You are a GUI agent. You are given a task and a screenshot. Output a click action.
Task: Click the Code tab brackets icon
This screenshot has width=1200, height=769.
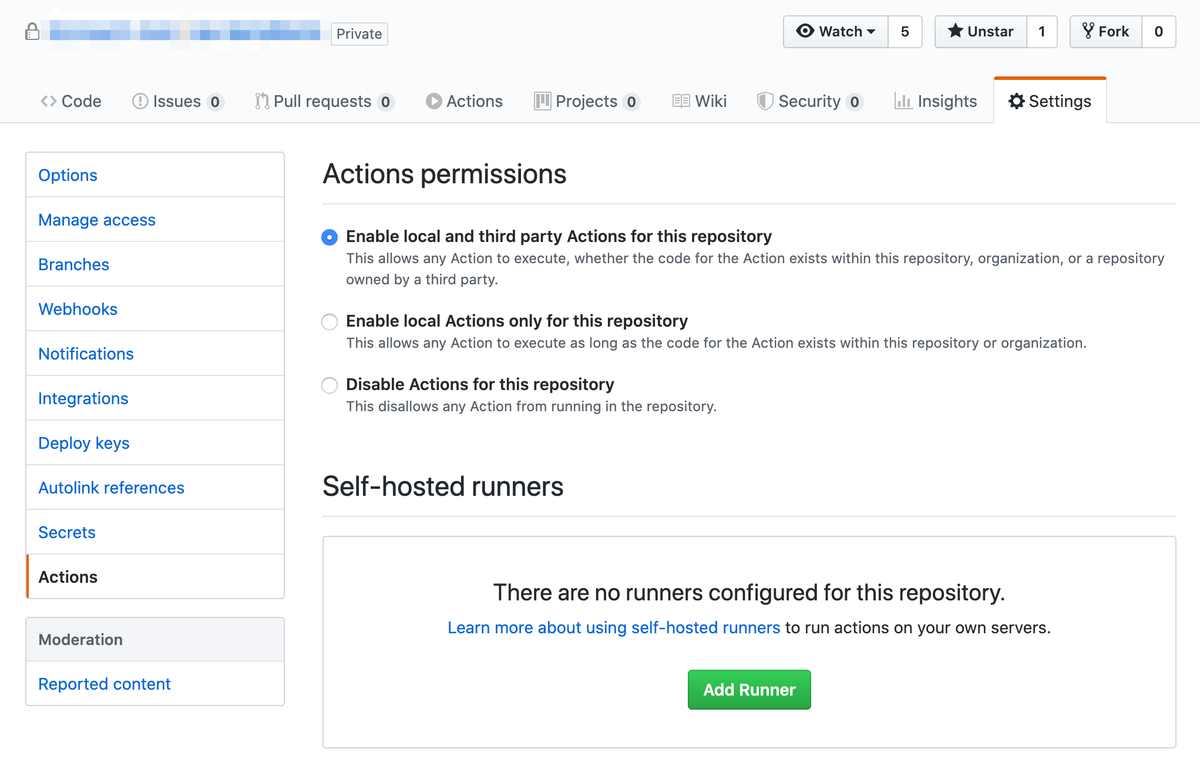coord(48,101)
